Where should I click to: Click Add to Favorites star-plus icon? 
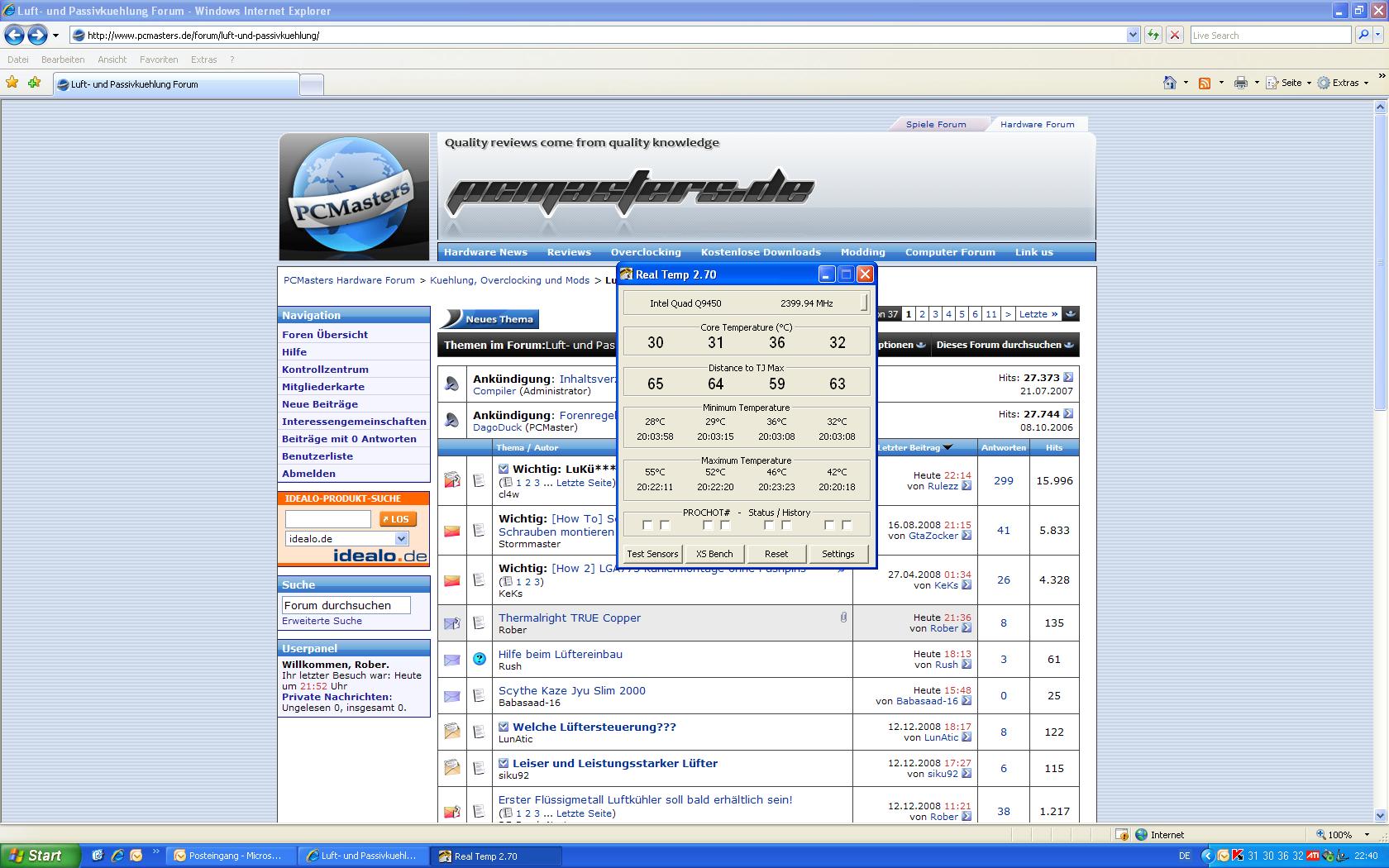34,83
